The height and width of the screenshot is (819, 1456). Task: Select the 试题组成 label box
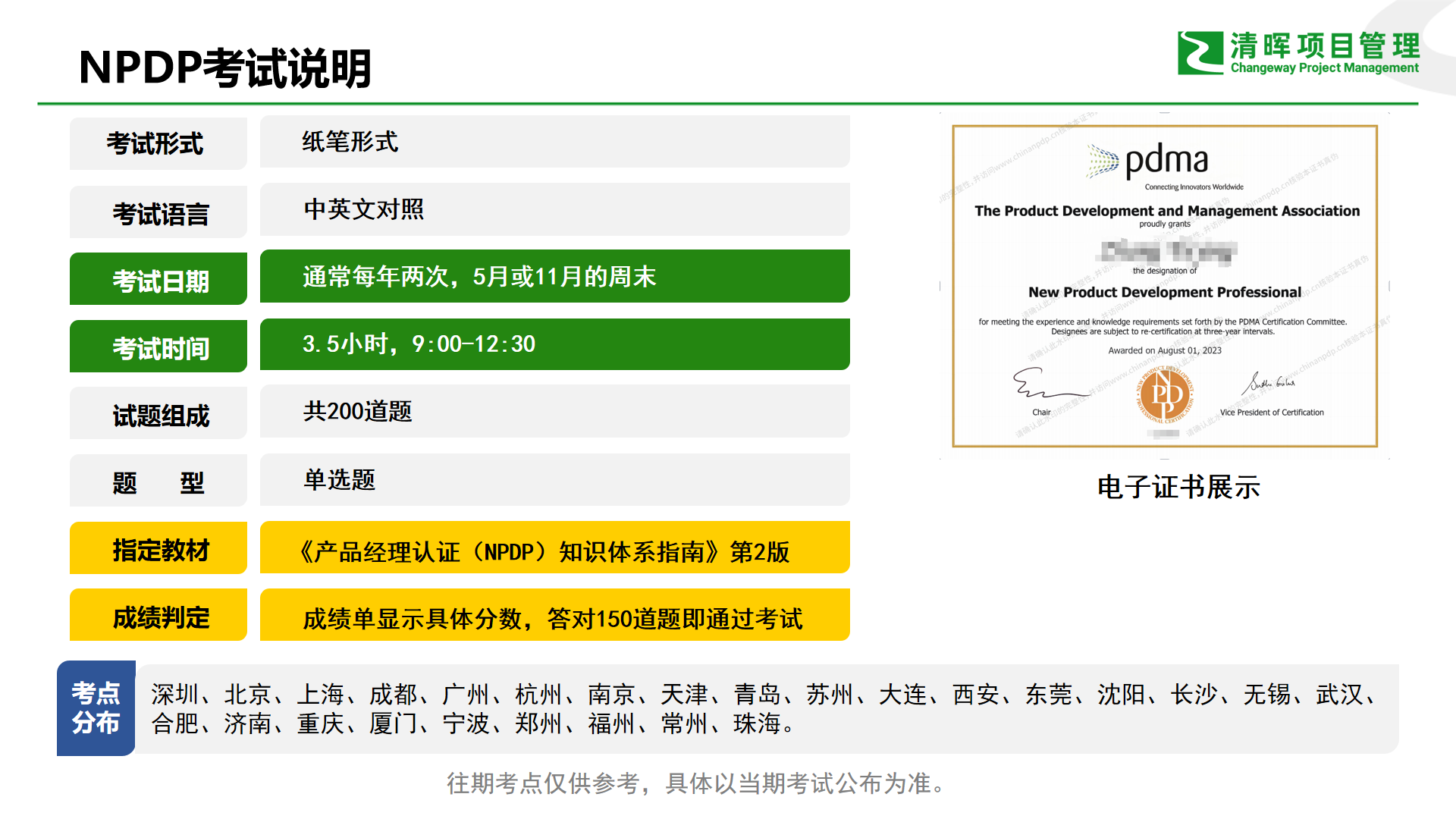(158, 414)
